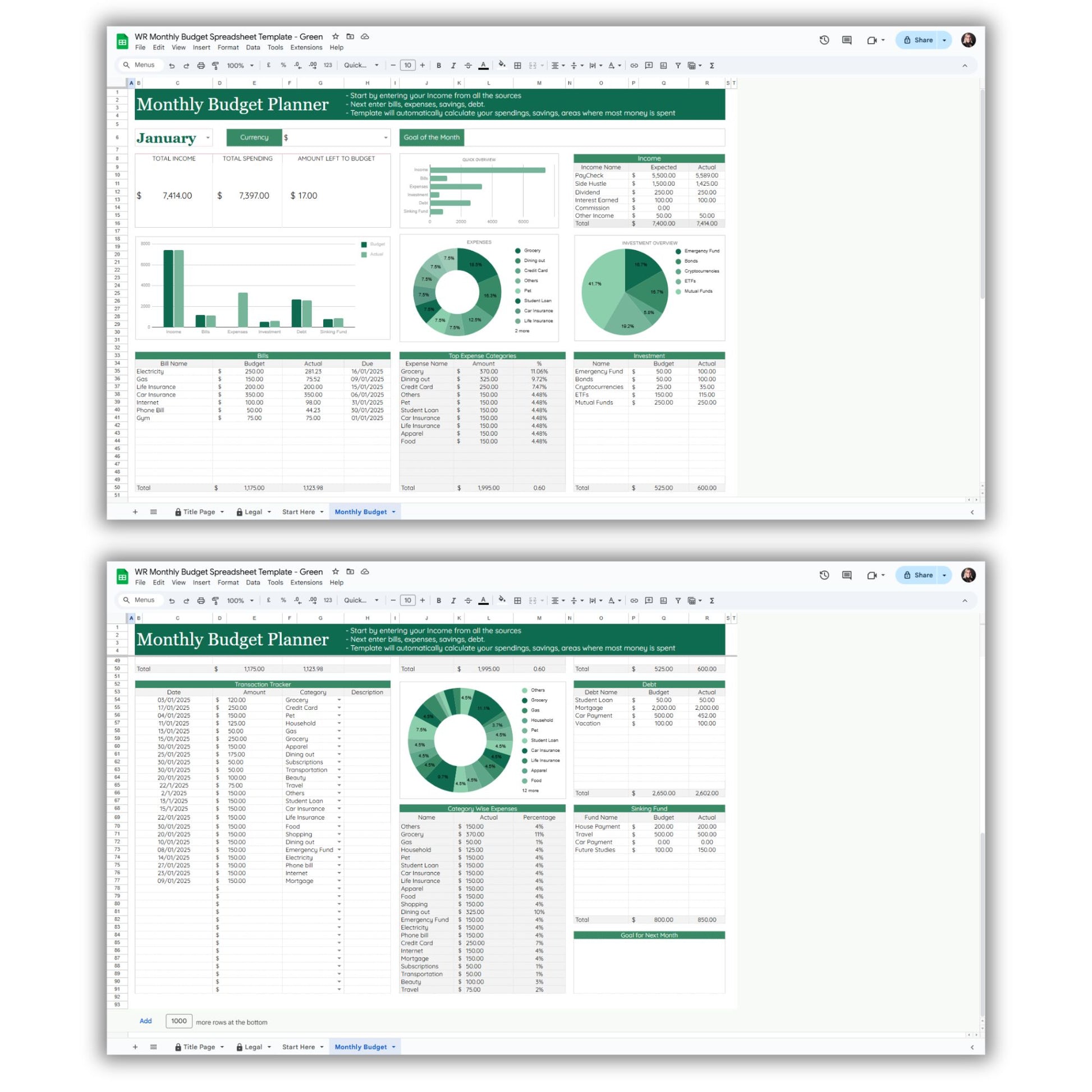Open Emergency Fund category dropdown arrow

(339, 850)
